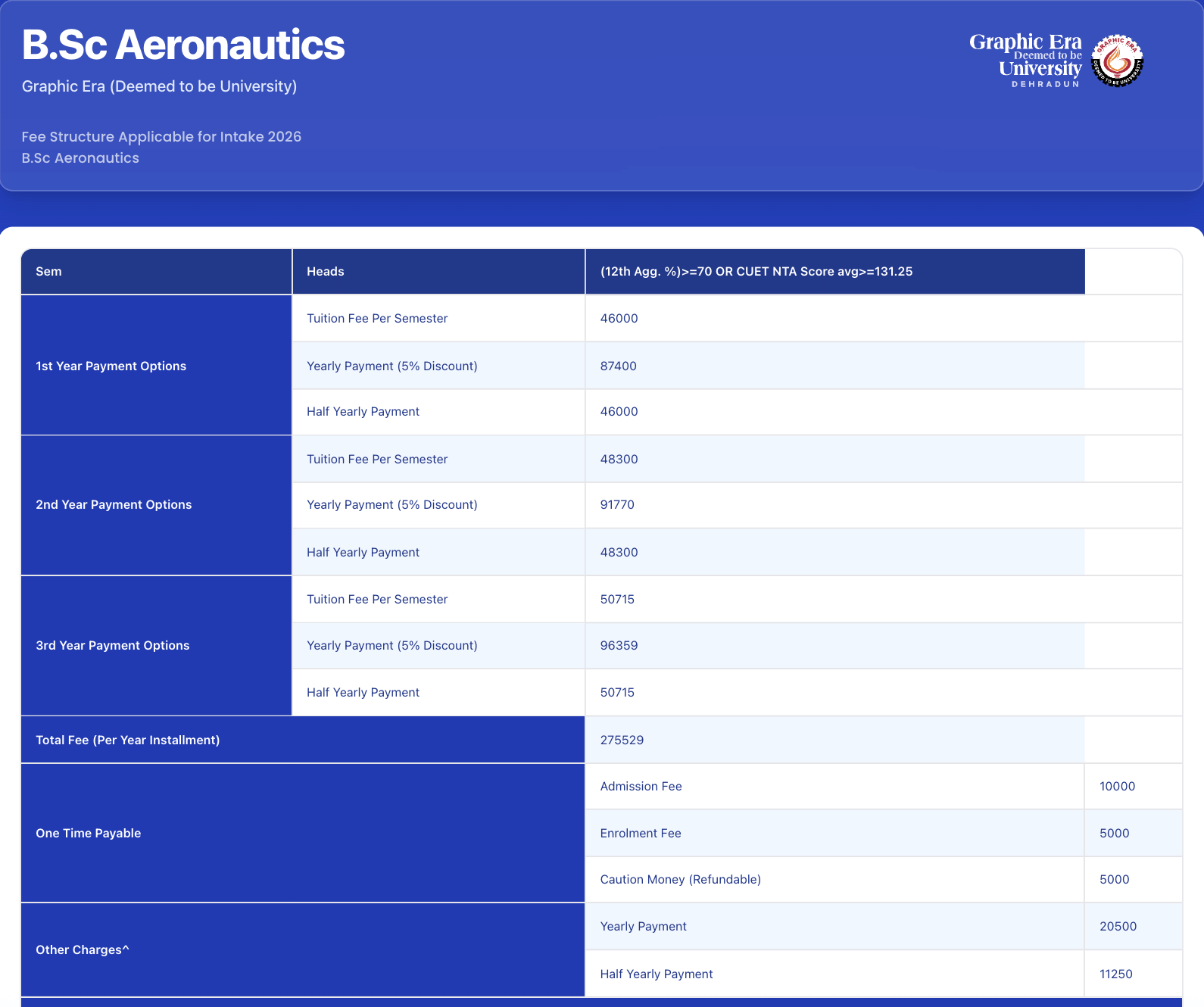Select the Caution Money (Refundable) label
Image resolution: width=1204 pixels, height=1007 pixels.
click(x=680, y=880)
